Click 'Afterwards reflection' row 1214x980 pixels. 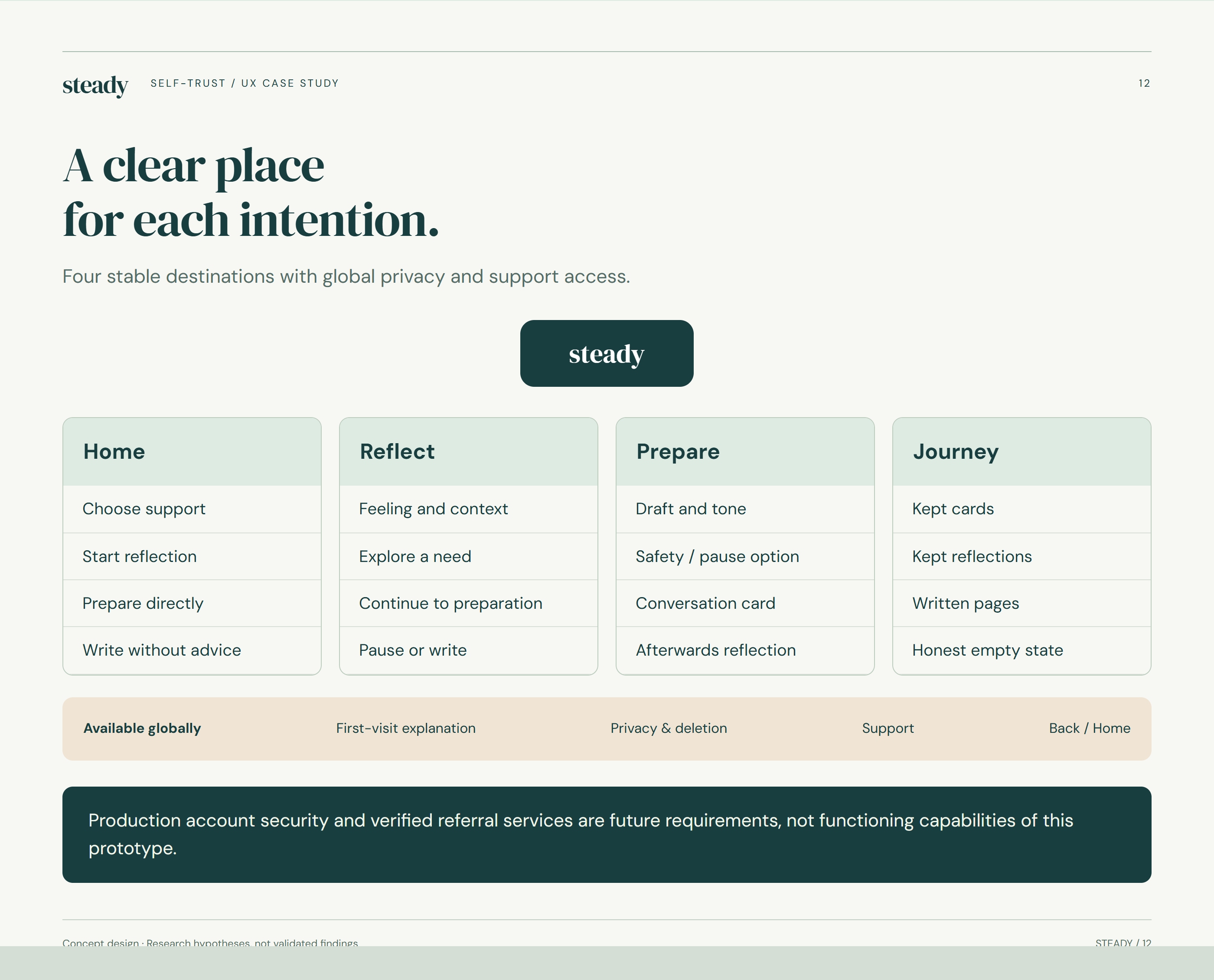745,650
